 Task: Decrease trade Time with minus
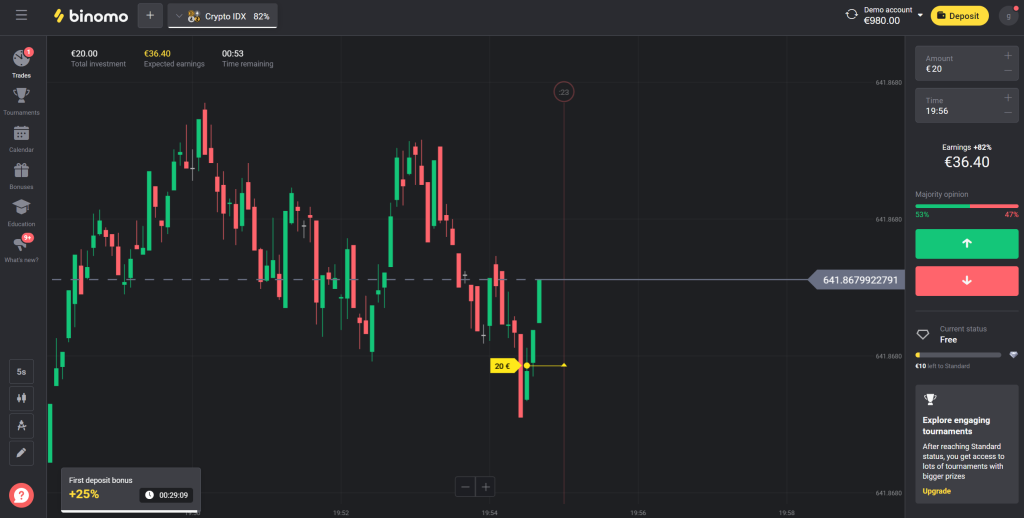(x=1008, y=112)
